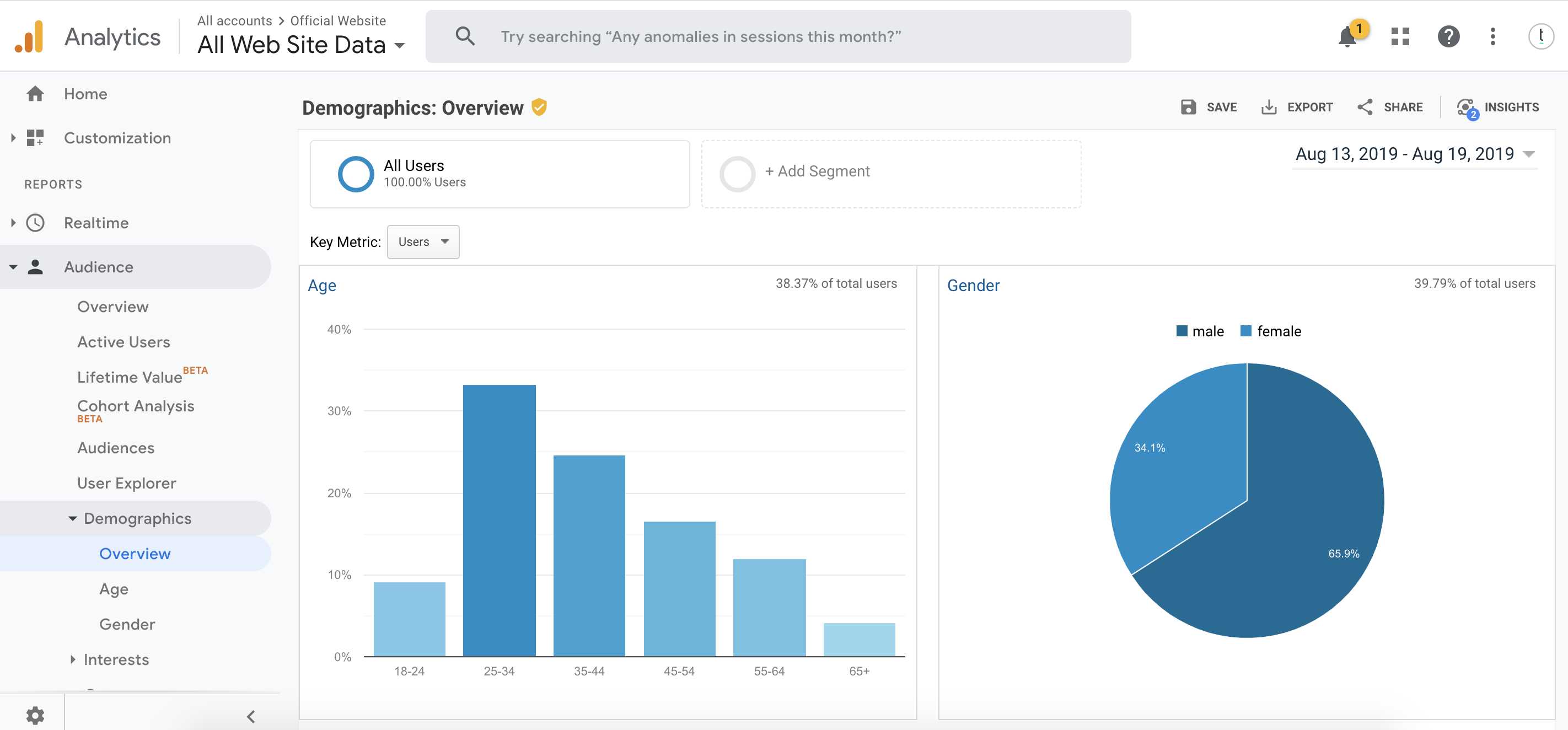
Task: Click the notifications bell icon
Action: 1346,37
